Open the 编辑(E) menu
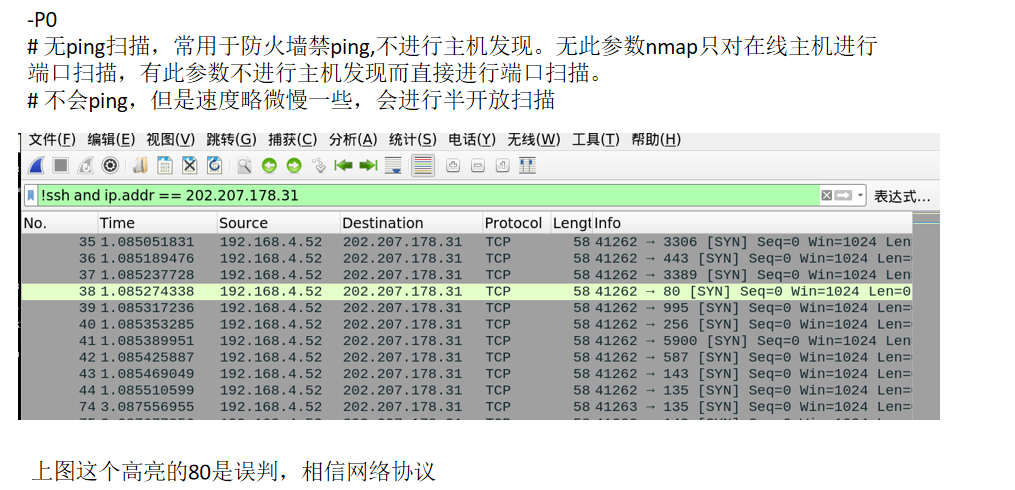 pyautogui.click(x=111, y=140)
